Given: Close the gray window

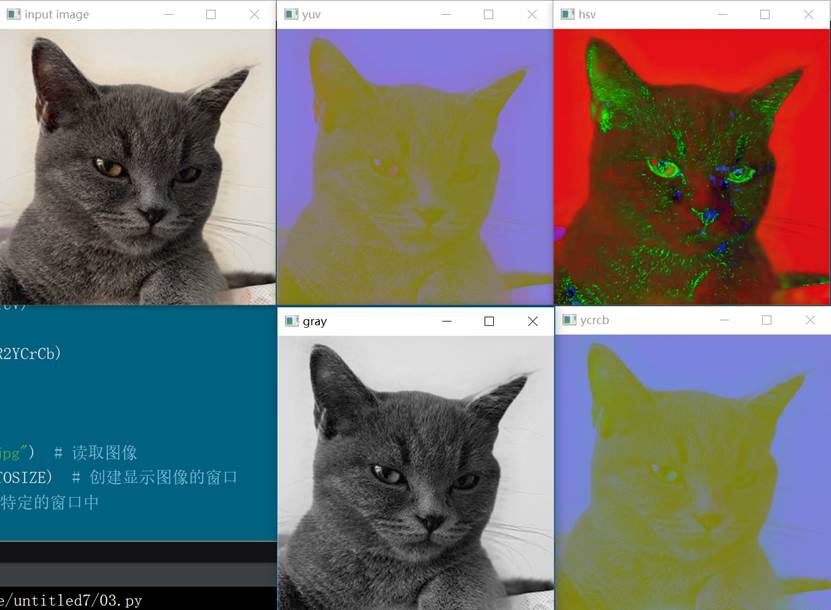Looking at the screenshot, I should [533, 321].
